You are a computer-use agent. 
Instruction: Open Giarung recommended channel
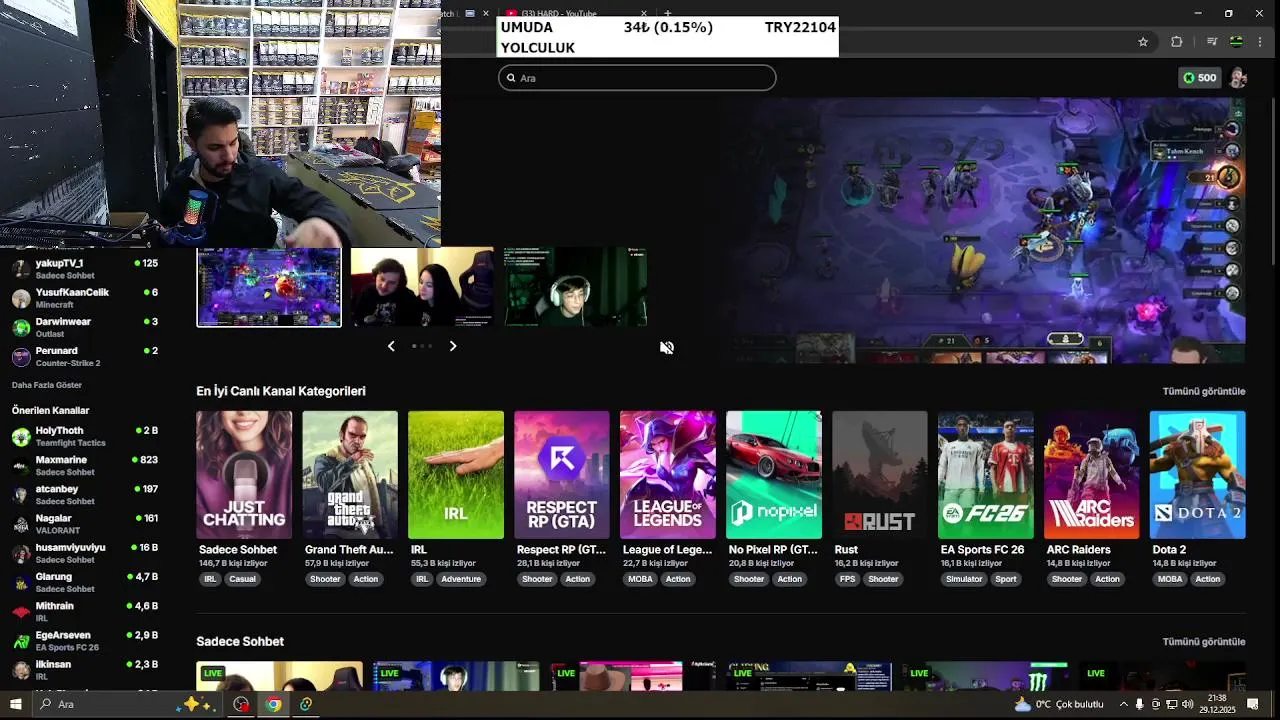(x=85, y=582)
